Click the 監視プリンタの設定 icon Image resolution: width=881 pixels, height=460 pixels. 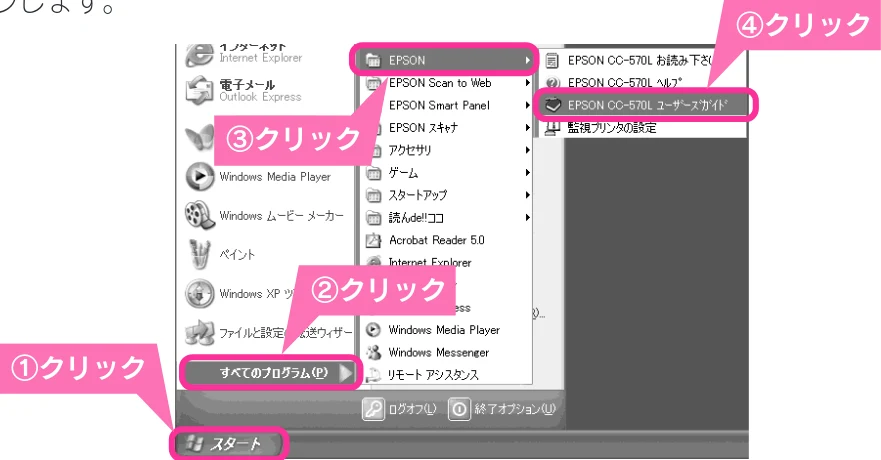[553, 128]
